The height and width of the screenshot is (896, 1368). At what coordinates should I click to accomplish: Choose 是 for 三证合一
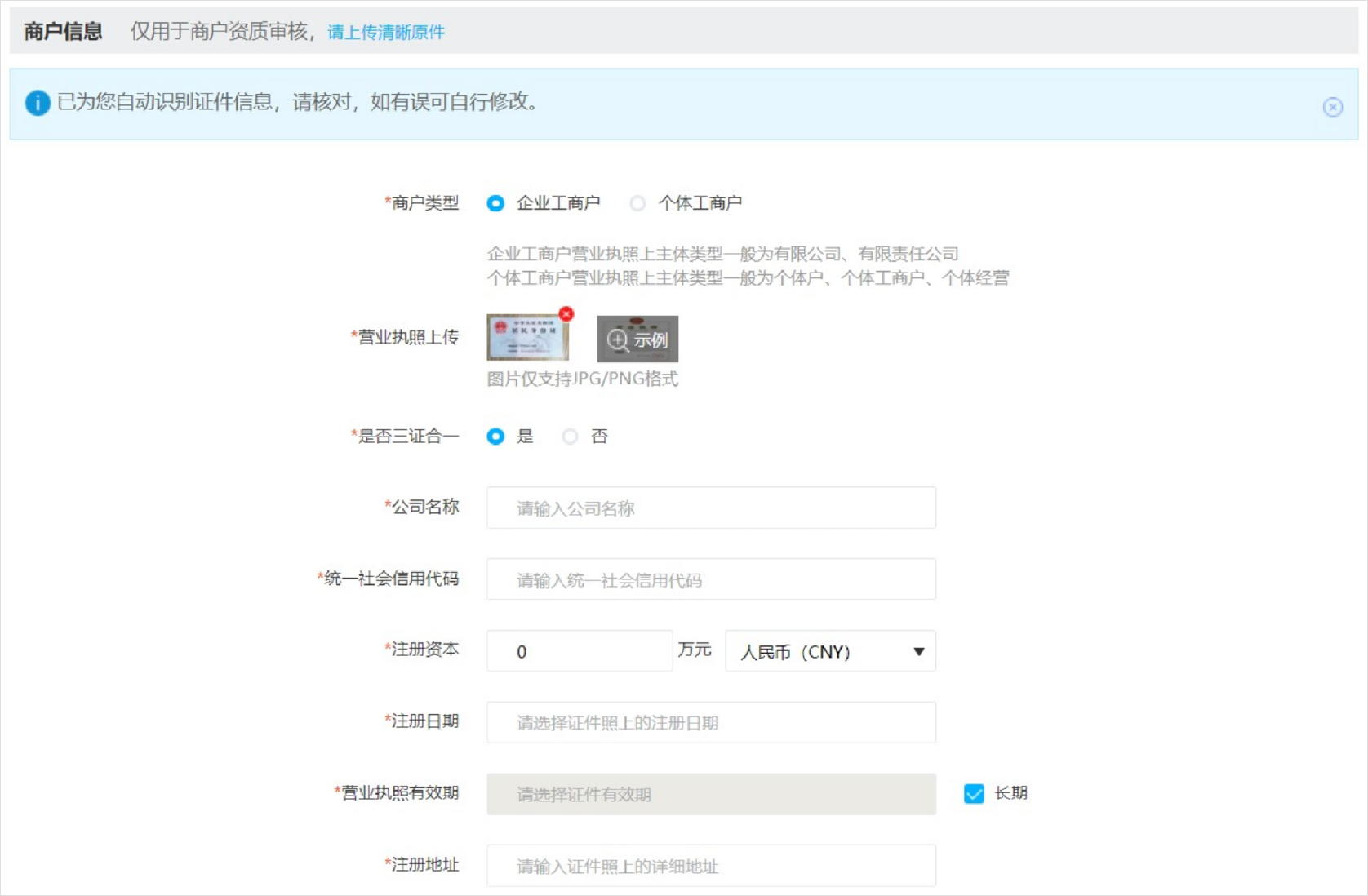(495, 437)
